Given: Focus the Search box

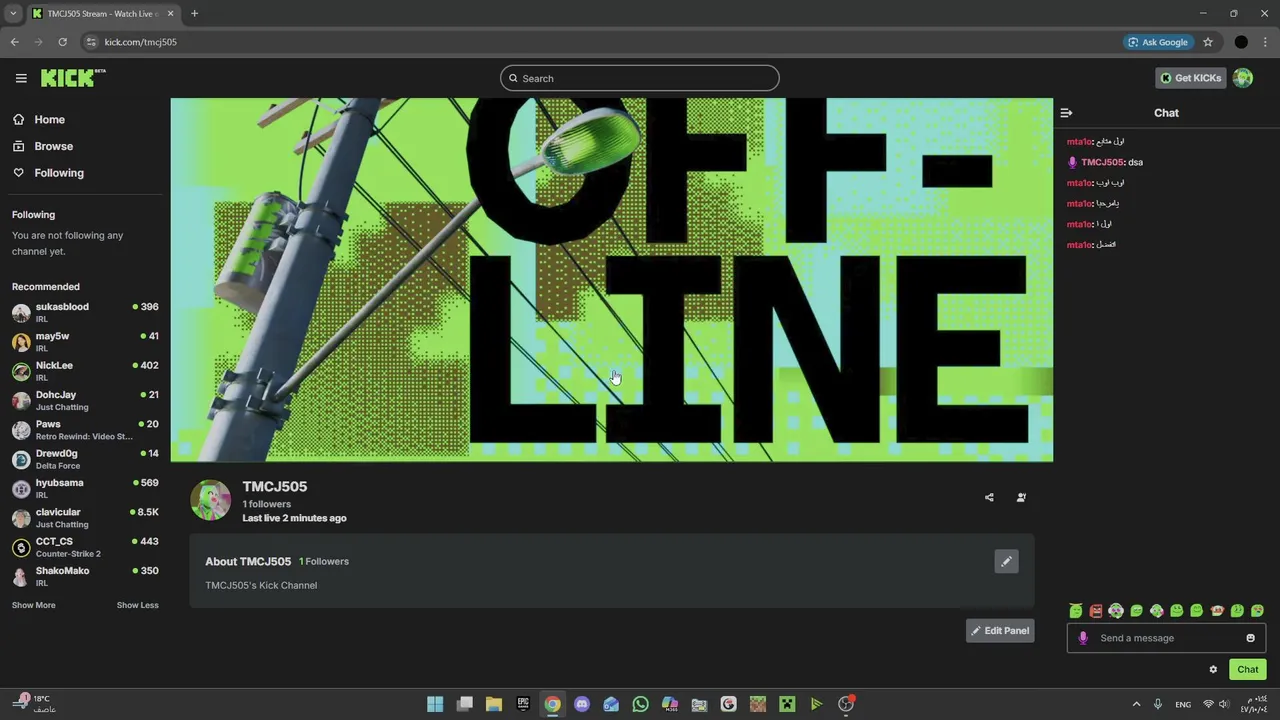Looking at the screenshot, I should tap(640, 78).
